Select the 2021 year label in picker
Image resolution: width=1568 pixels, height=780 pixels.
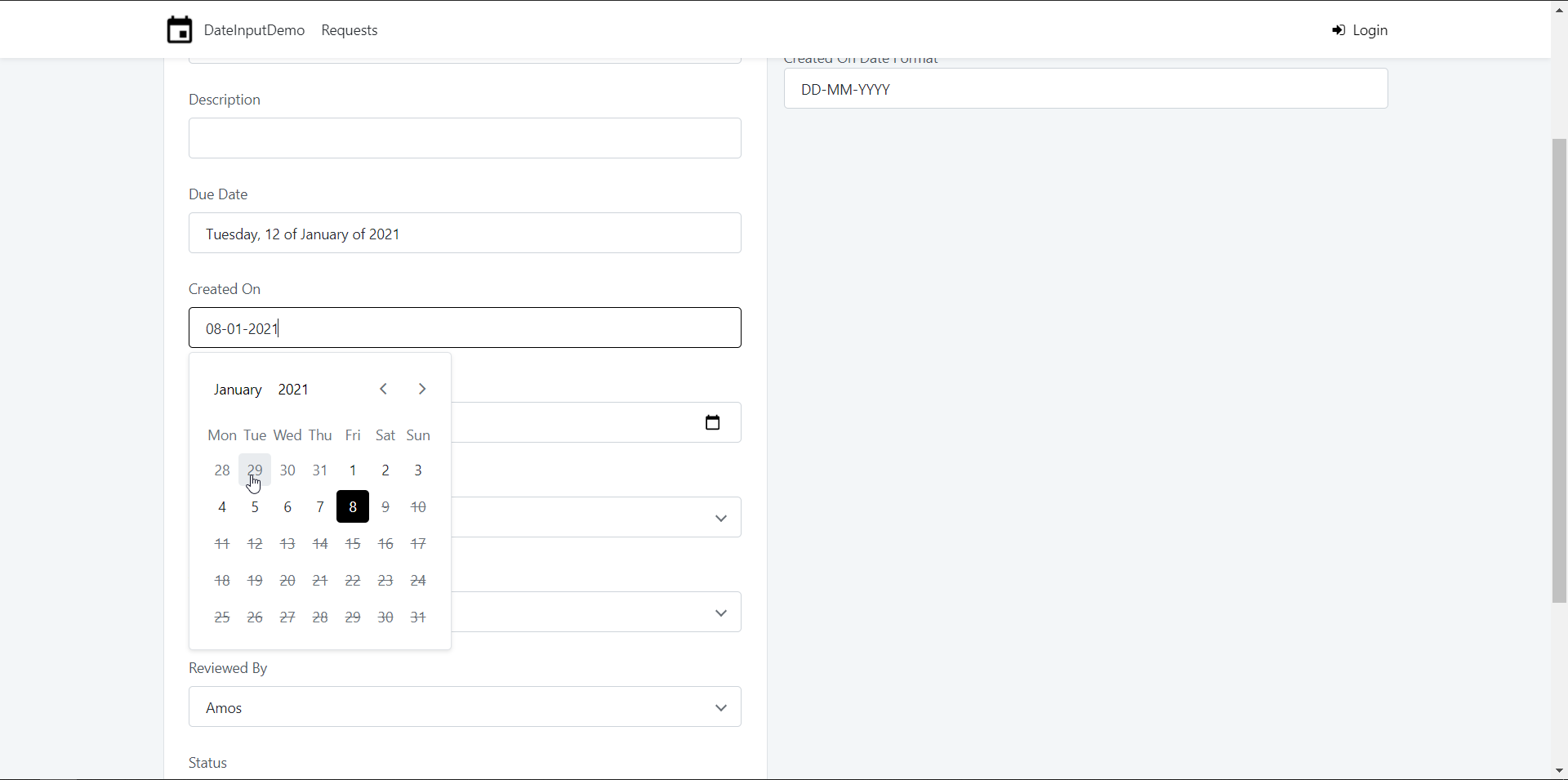click(x=293, y=390)
